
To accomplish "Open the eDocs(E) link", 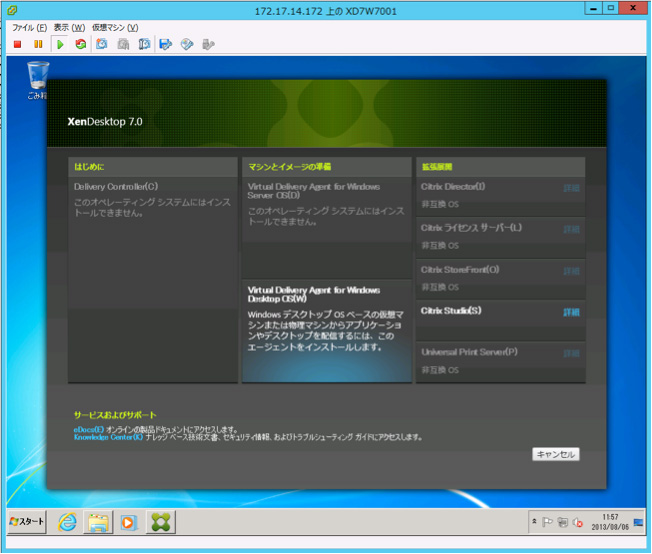I will click(89, 430).
